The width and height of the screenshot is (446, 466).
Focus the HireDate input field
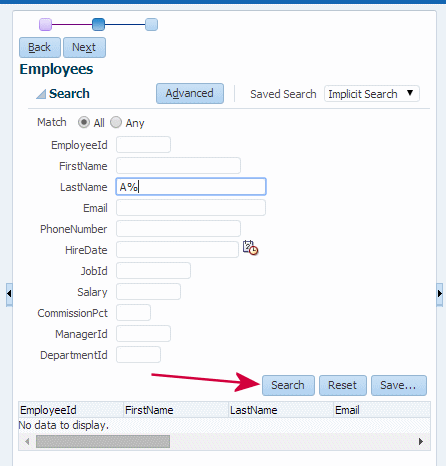[x=177, y=250]
